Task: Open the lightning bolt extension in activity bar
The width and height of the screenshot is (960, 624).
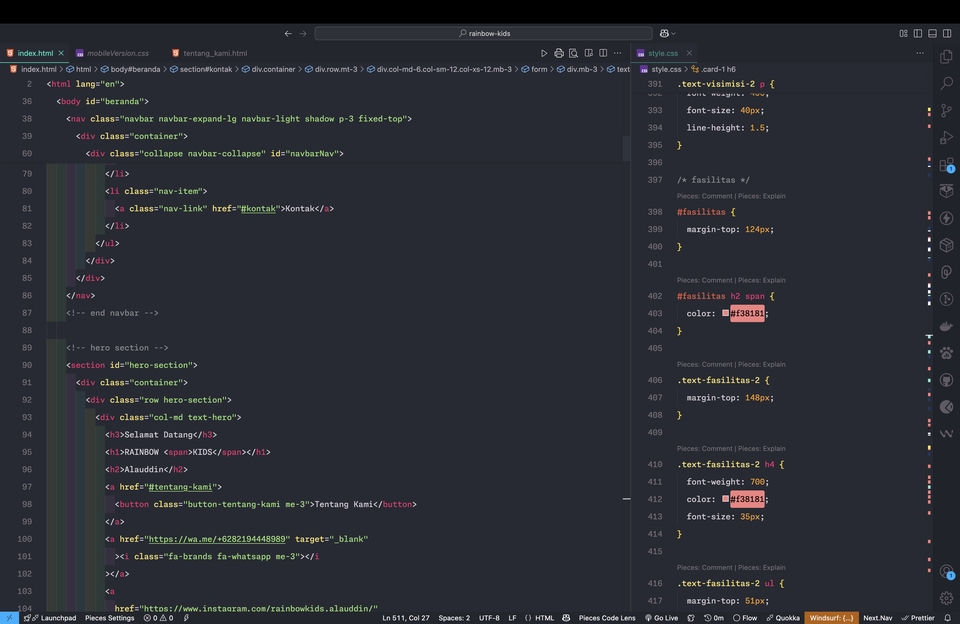Action: pos(947,218)
